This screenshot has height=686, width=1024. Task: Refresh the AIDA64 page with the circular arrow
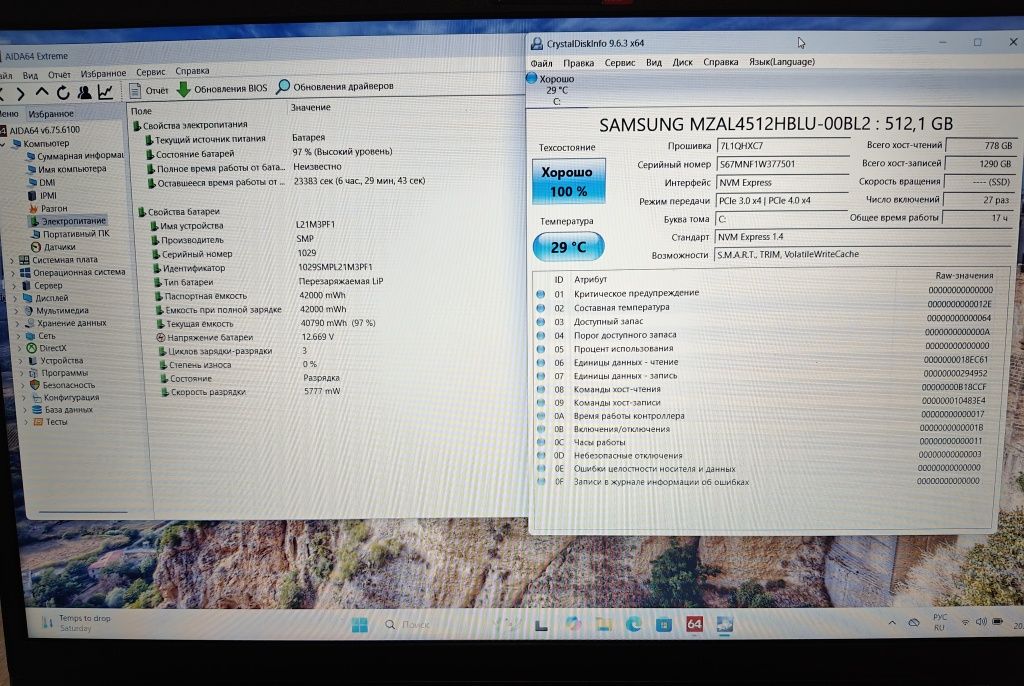[x=63, y=93]
